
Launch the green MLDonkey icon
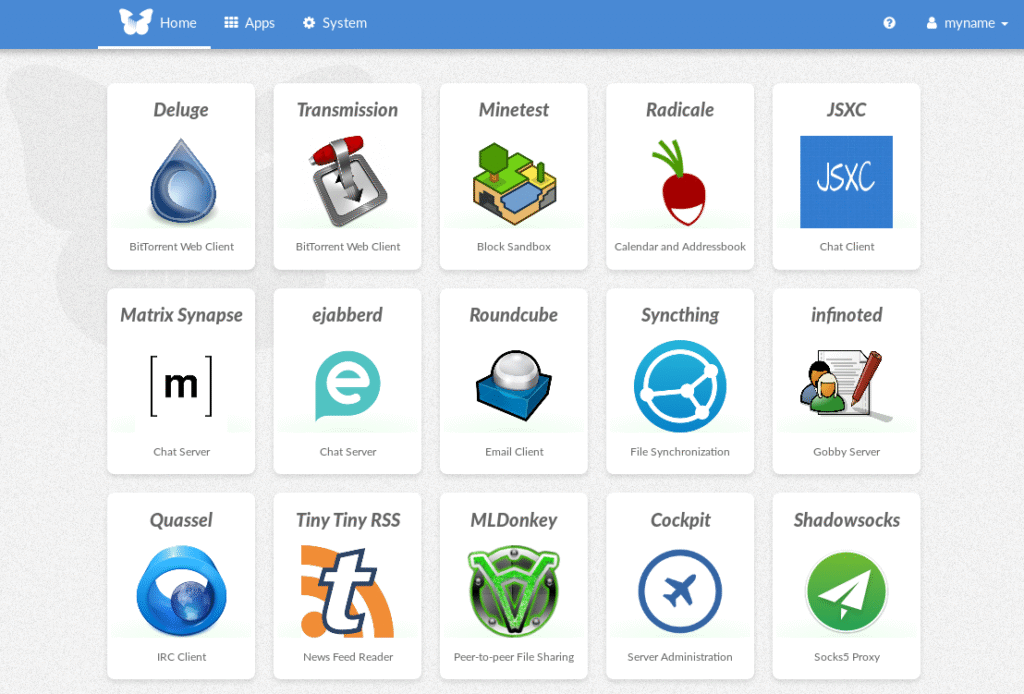tap(514, 591)
